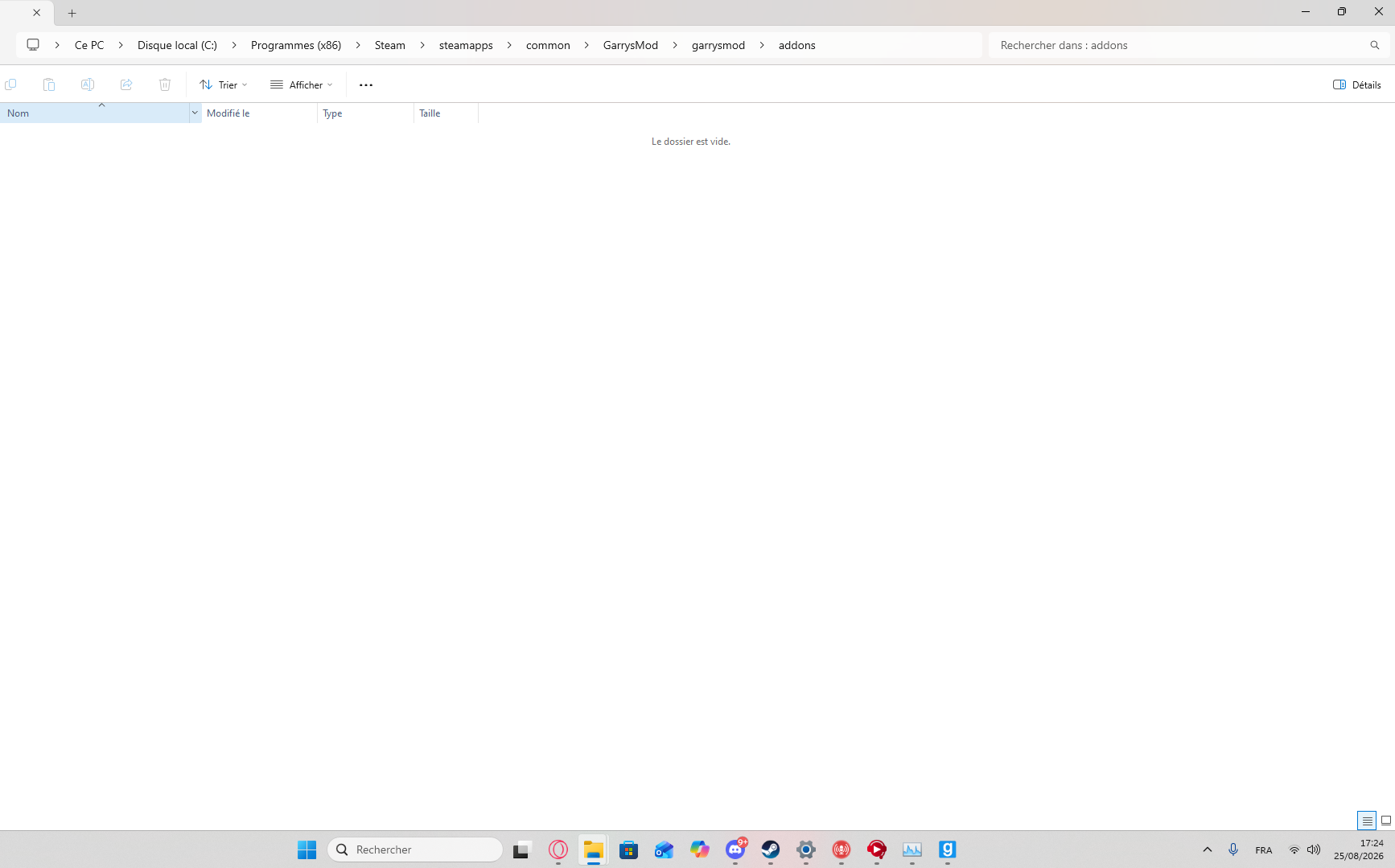Open the Wi-Fi network tray icon

click(1294, 849)
